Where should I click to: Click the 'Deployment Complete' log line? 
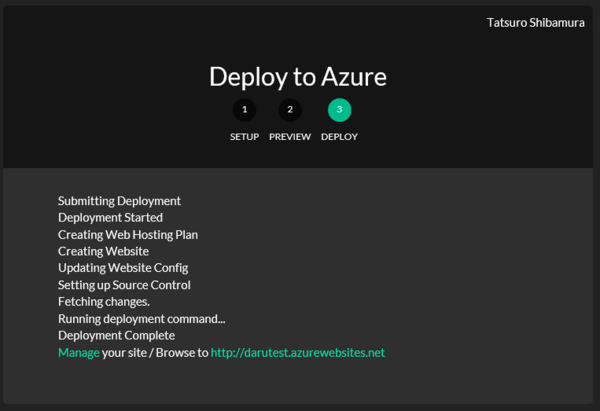[x=117, y=336]
